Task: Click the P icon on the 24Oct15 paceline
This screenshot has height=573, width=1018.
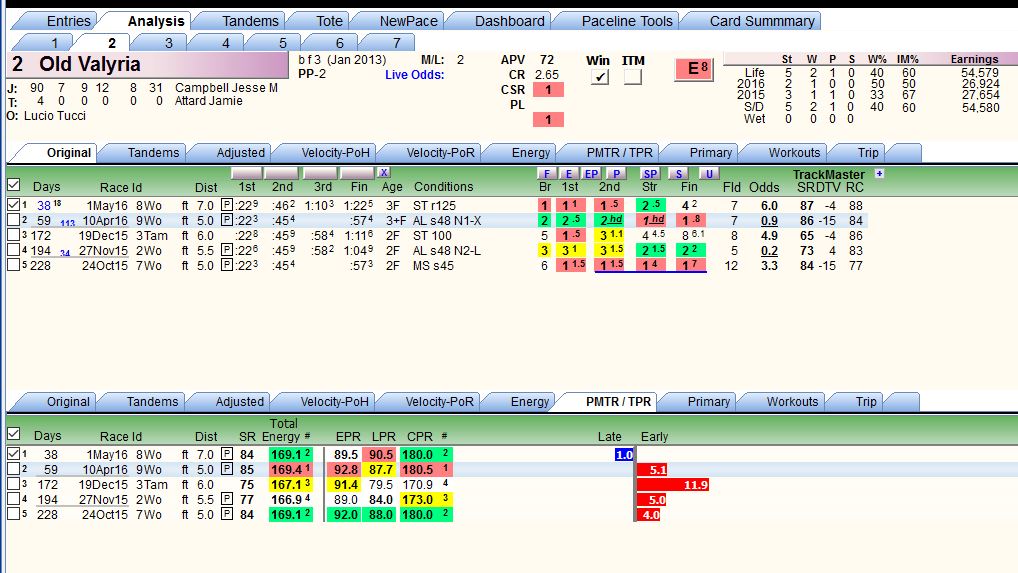Action: click(x=227, y=265)
